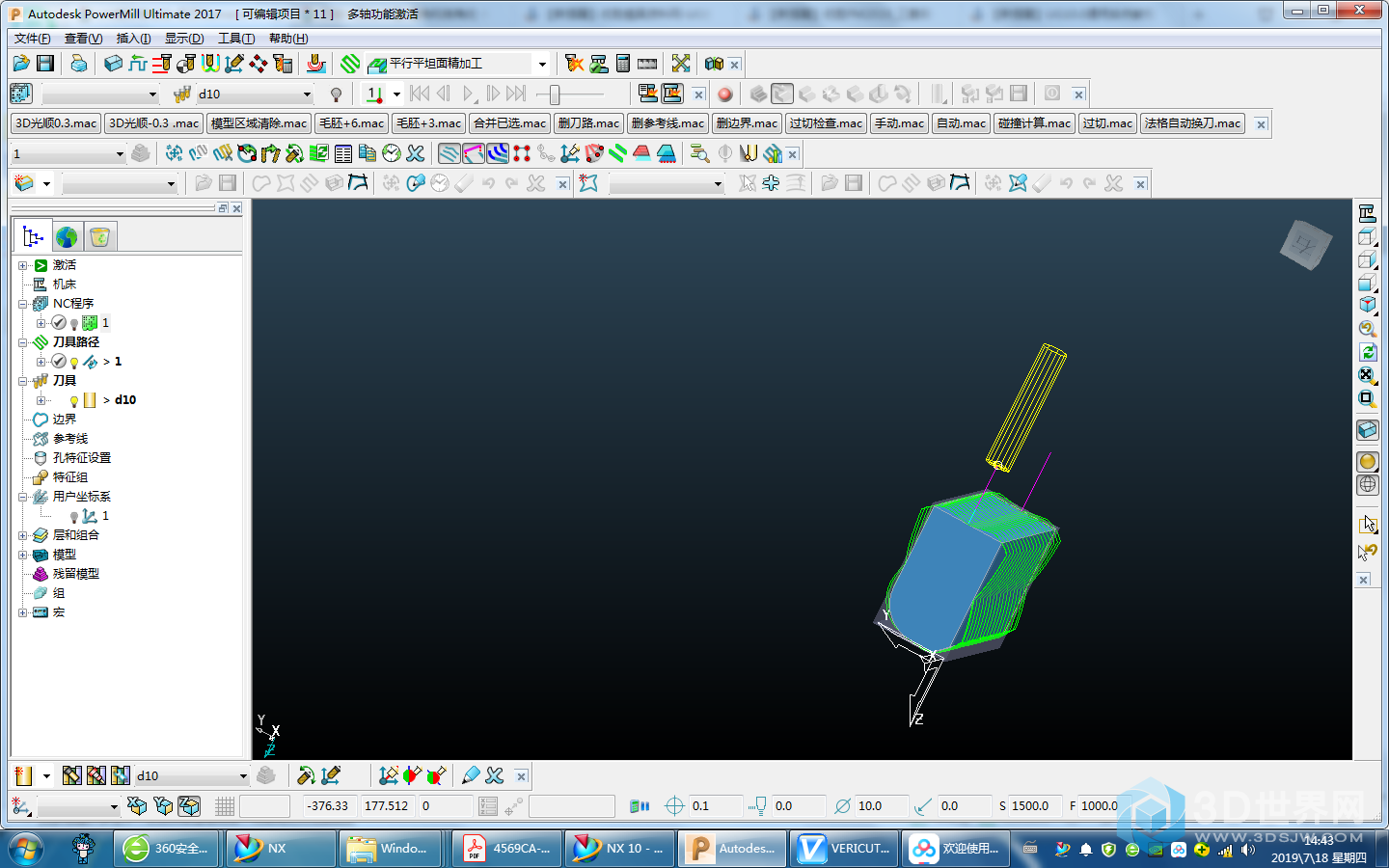The height and width of the screenshot is (868, 1389).
Task: Run the 3D光顺0.3.mac macro button
Action: coord(56,123)
